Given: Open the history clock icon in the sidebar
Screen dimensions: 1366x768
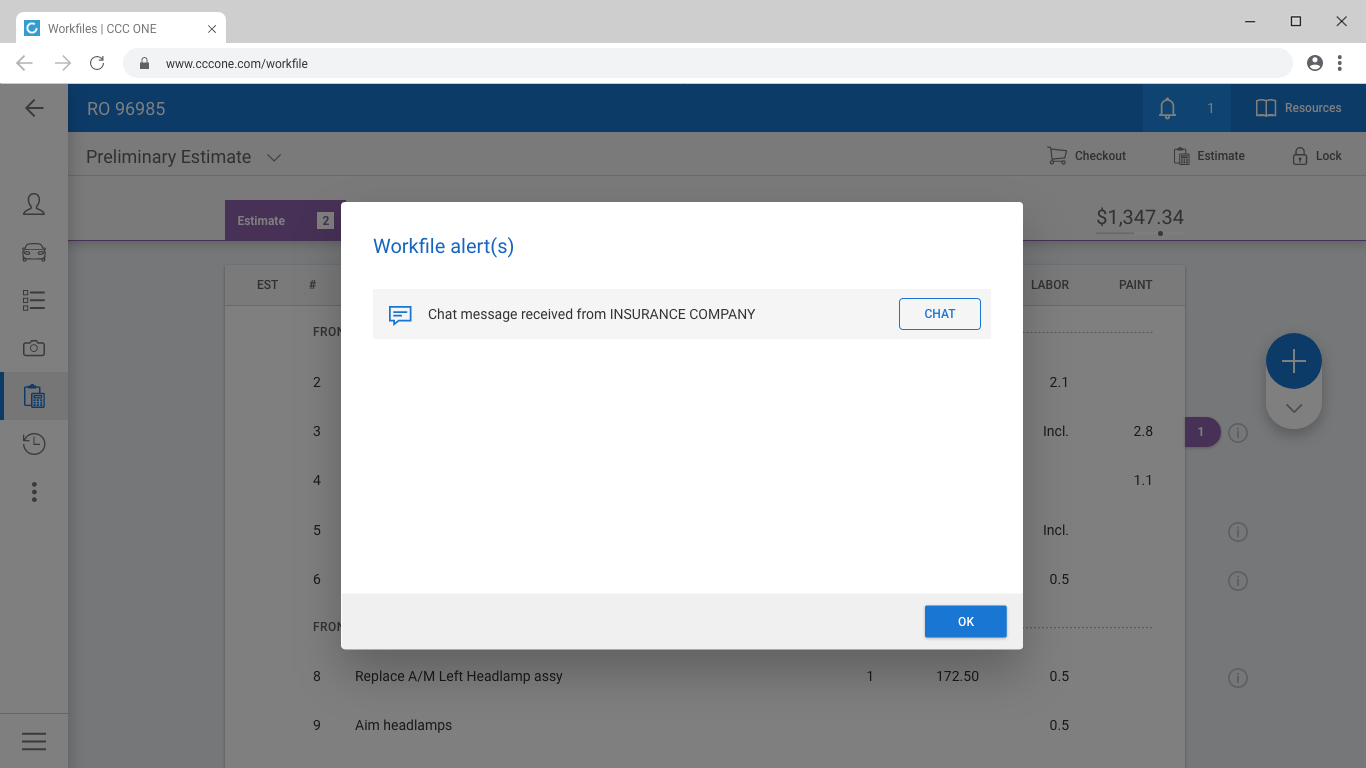Looking at the screenshot, I should point(34,444).
